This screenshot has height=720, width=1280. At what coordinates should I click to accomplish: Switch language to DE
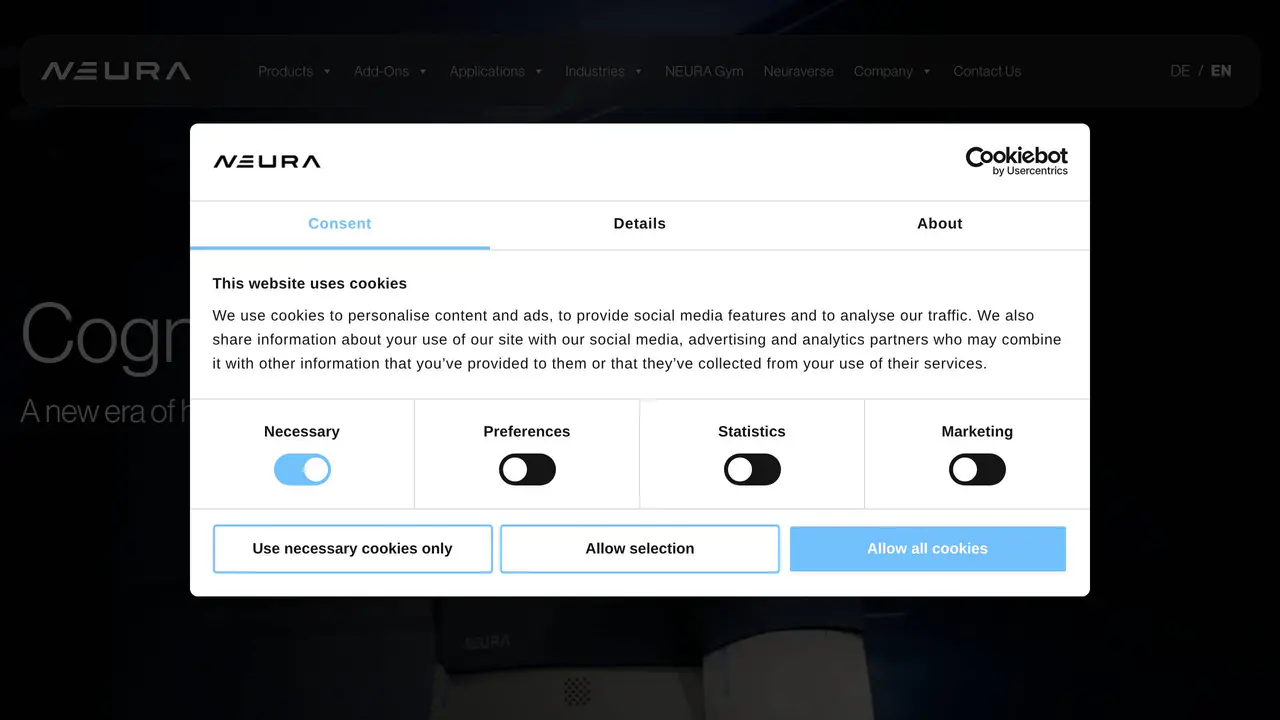[1180, 71]
